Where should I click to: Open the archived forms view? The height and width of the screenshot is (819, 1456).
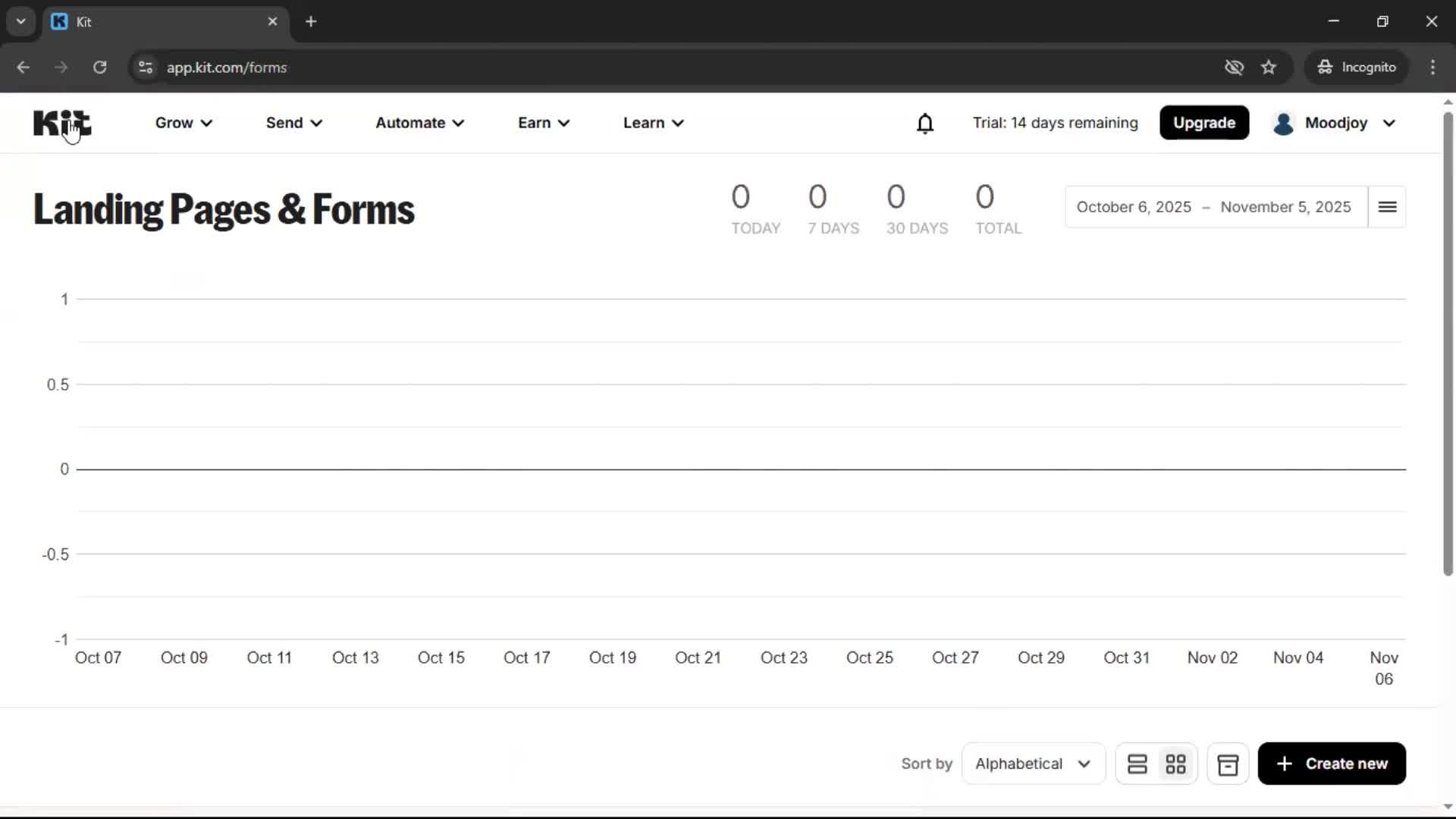1228,764
